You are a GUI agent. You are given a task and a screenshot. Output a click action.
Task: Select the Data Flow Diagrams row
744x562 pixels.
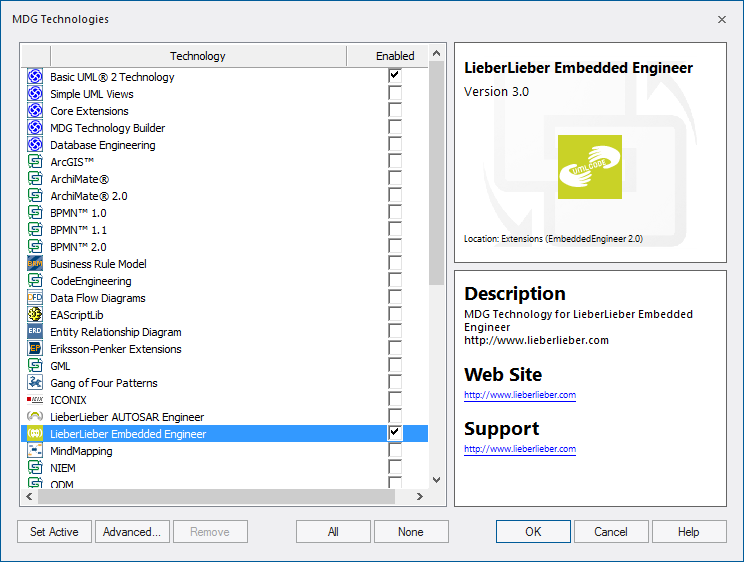pyautogui.click(x=224, y=298)
